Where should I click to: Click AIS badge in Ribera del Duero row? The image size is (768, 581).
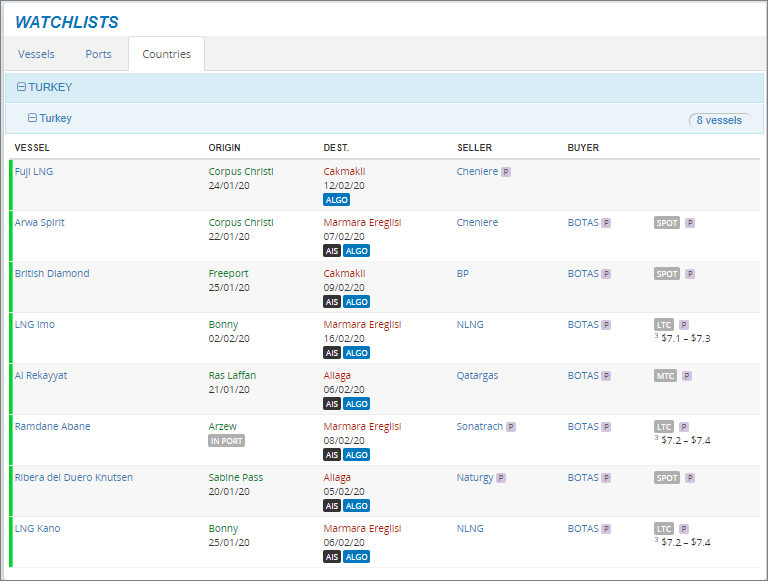click(332, 506)
